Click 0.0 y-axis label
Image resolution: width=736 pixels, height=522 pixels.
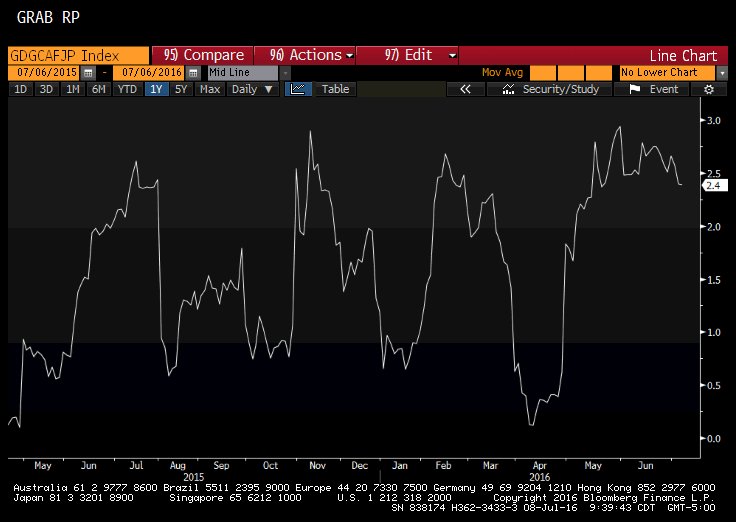point(713,438)
